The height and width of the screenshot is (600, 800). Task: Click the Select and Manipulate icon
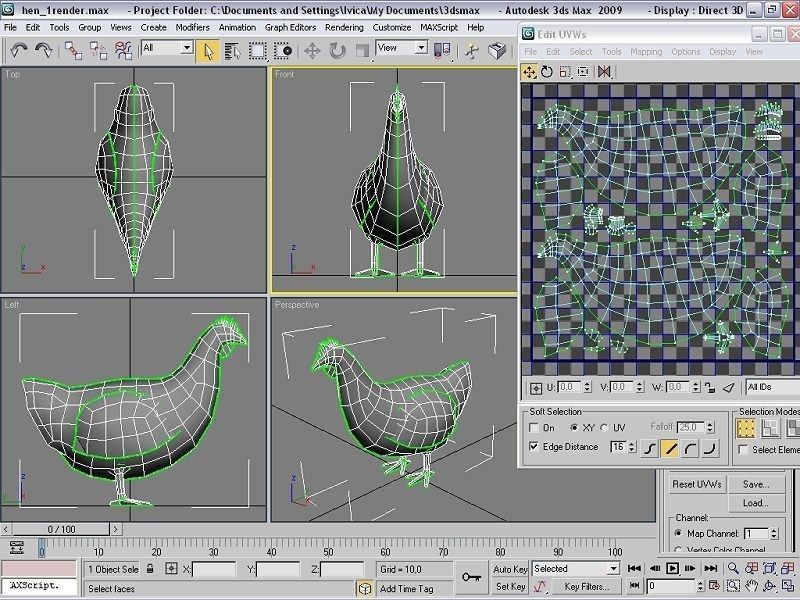[x=472, y=51]
